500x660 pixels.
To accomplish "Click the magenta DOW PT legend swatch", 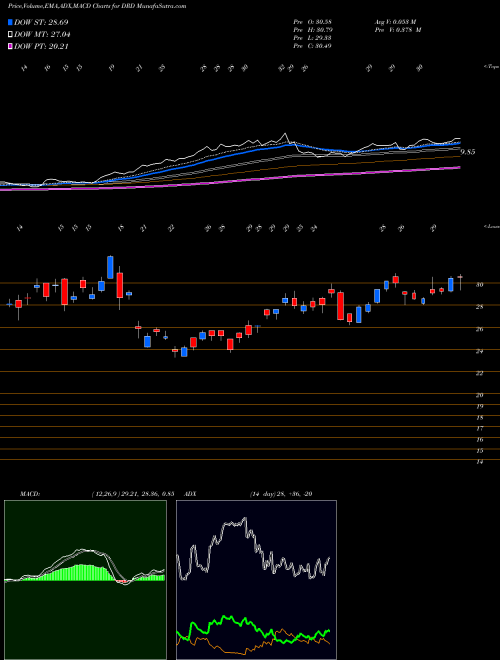I will (x=11, y=47).
